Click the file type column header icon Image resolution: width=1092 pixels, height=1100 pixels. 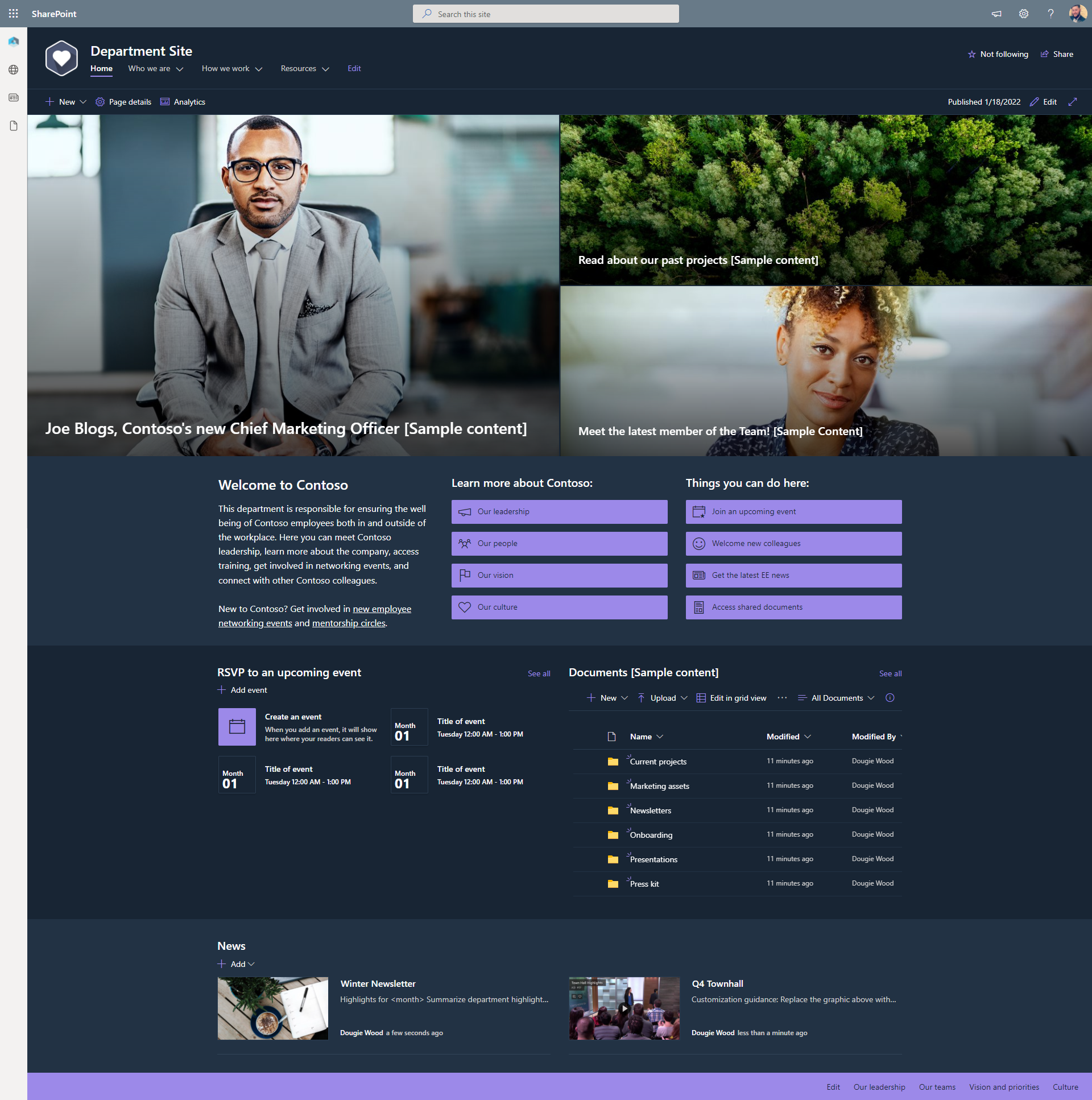click(x=611, y=737)
